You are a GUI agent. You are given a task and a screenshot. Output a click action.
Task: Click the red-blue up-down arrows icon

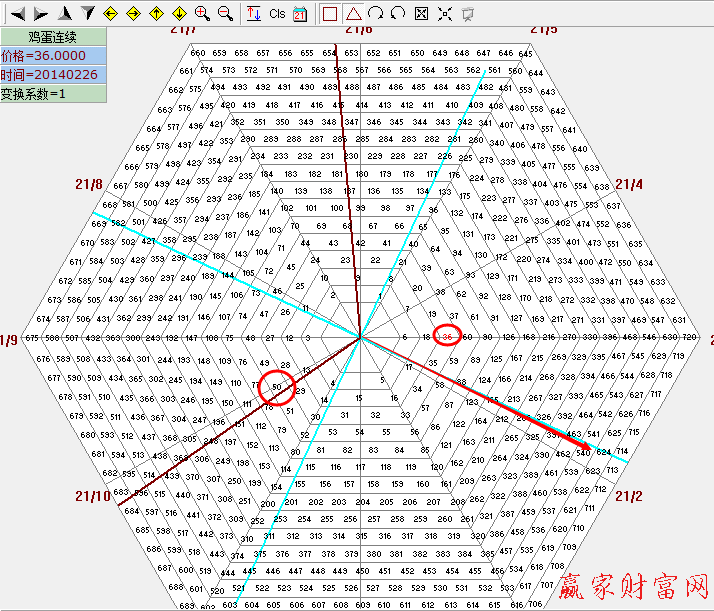(x=254, y=14)
